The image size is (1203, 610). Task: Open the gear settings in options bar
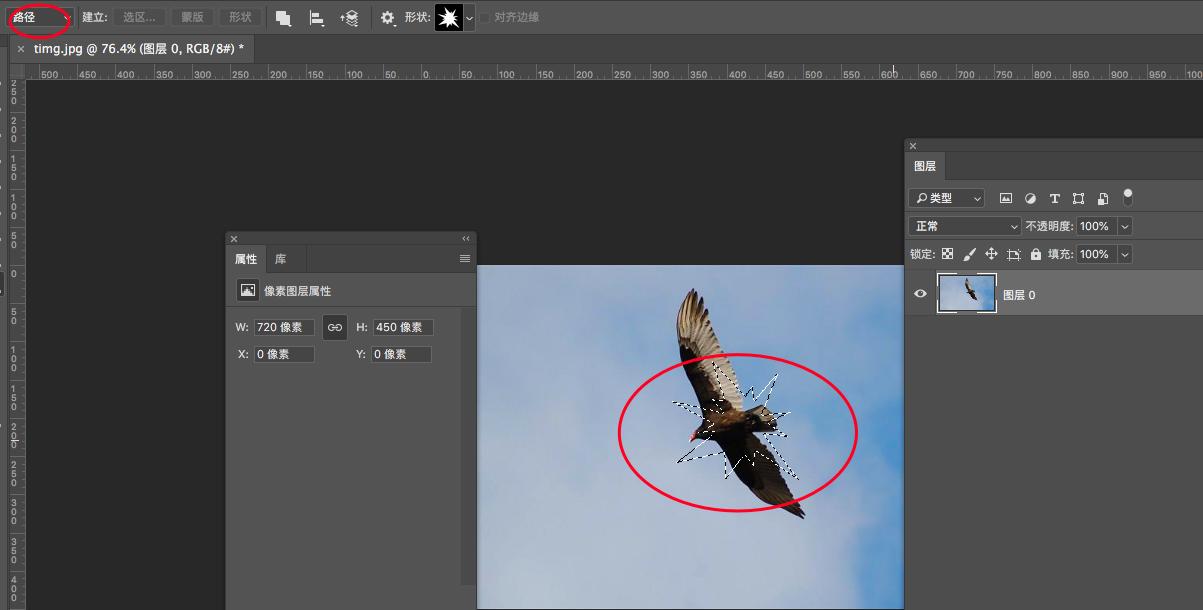coord(388,18)
